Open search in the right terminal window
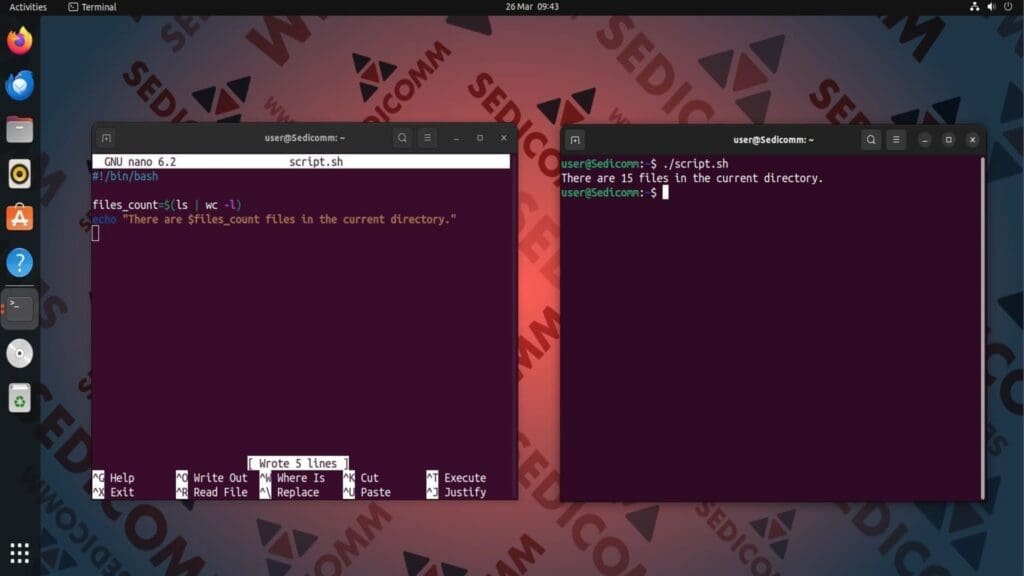 (870, 140)
